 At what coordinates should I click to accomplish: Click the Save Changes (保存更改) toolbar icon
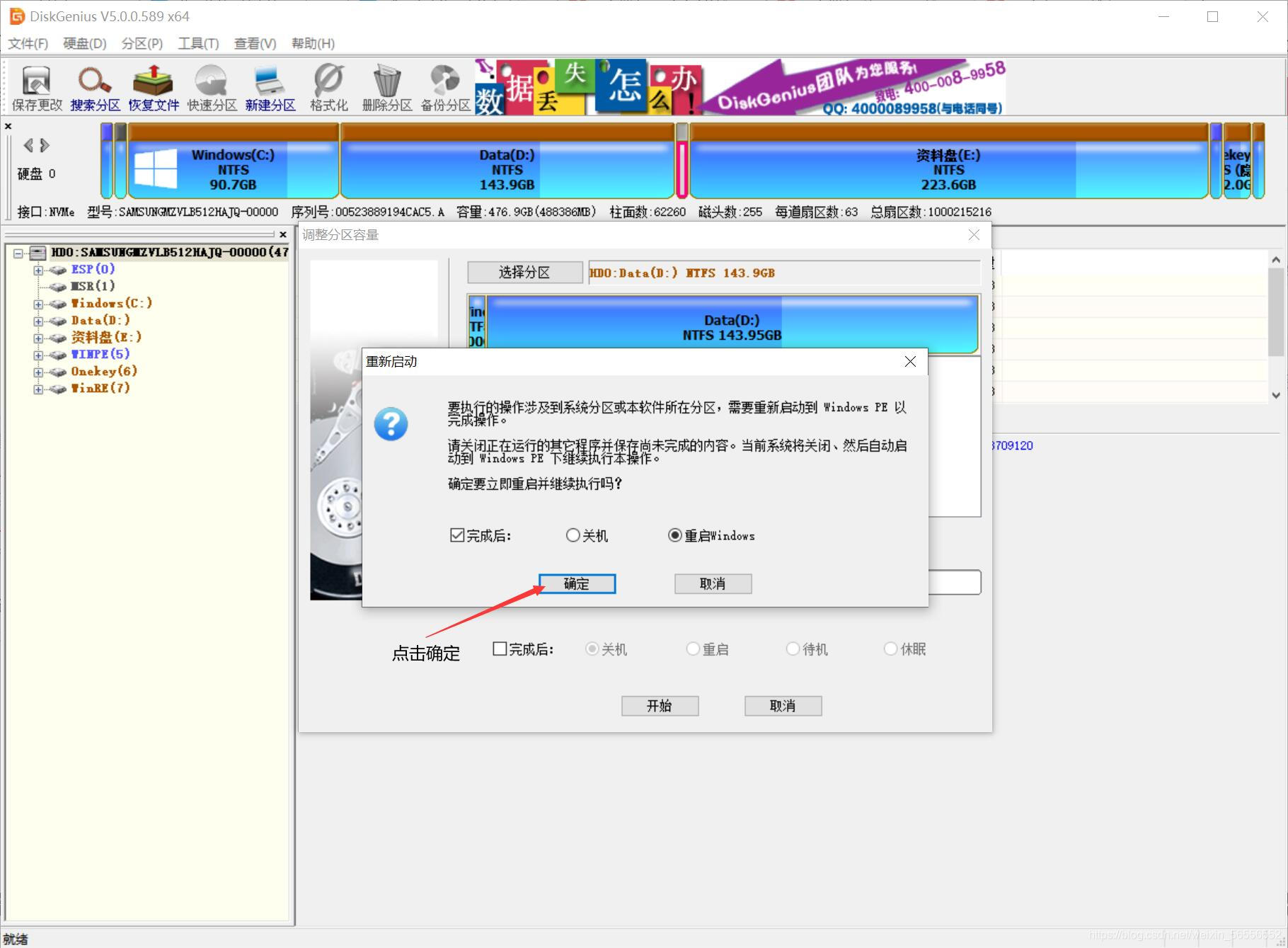pos(36,88)
